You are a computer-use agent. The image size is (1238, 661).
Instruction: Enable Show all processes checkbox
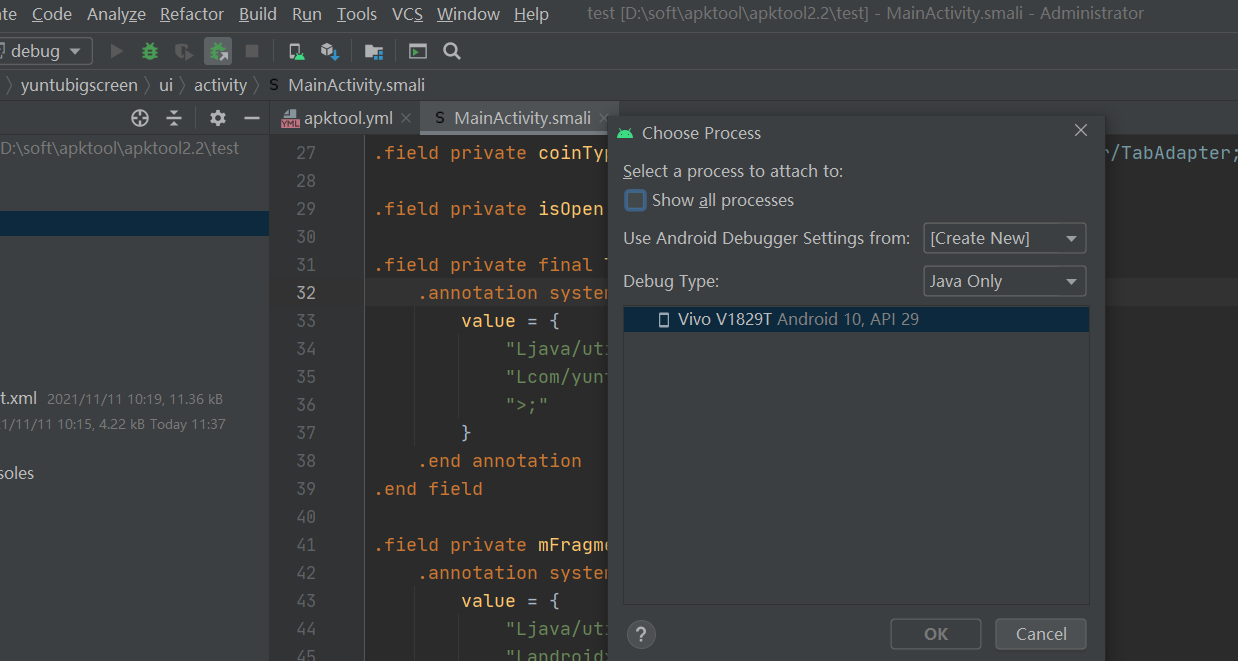(635, 200)
